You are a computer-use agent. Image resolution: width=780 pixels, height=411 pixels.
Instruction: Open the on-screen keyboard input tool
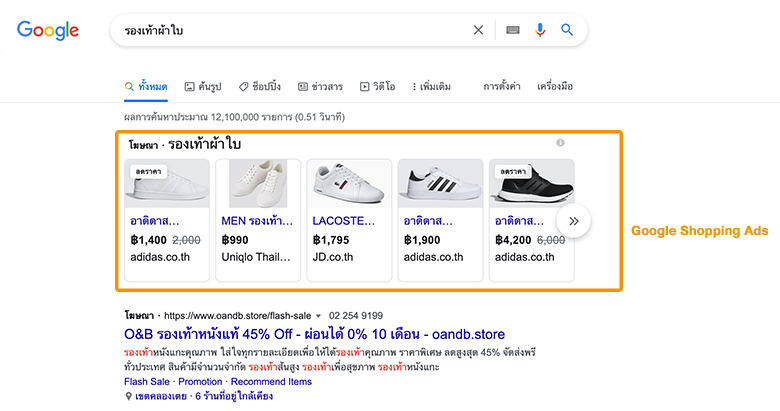coord(513,30)
